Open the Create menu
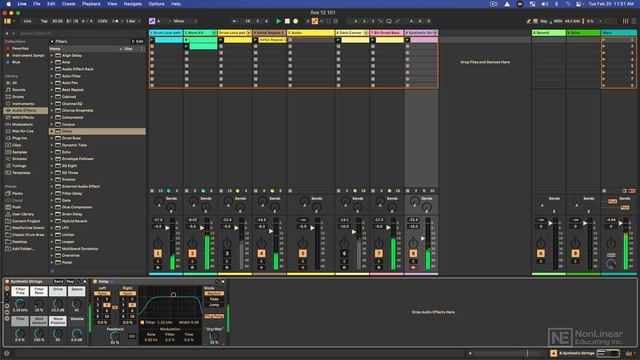Screen dimensions: 640x360 tap(69, 4)
